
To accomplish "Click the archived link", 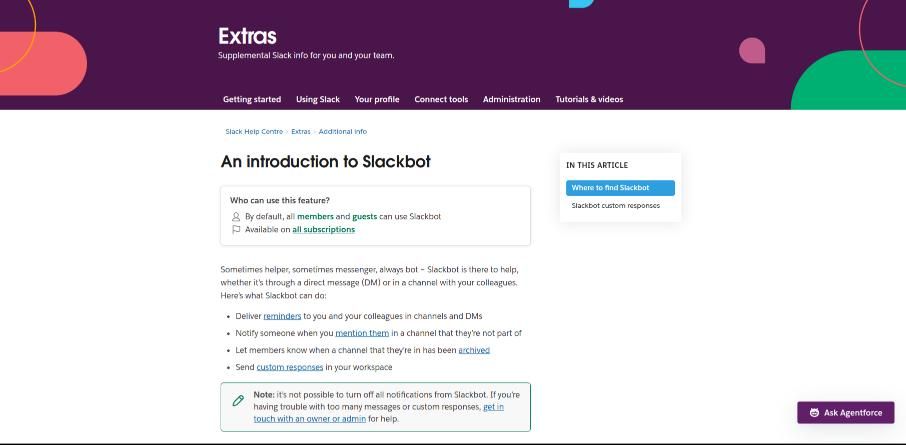I will click(x=474, y=350).
